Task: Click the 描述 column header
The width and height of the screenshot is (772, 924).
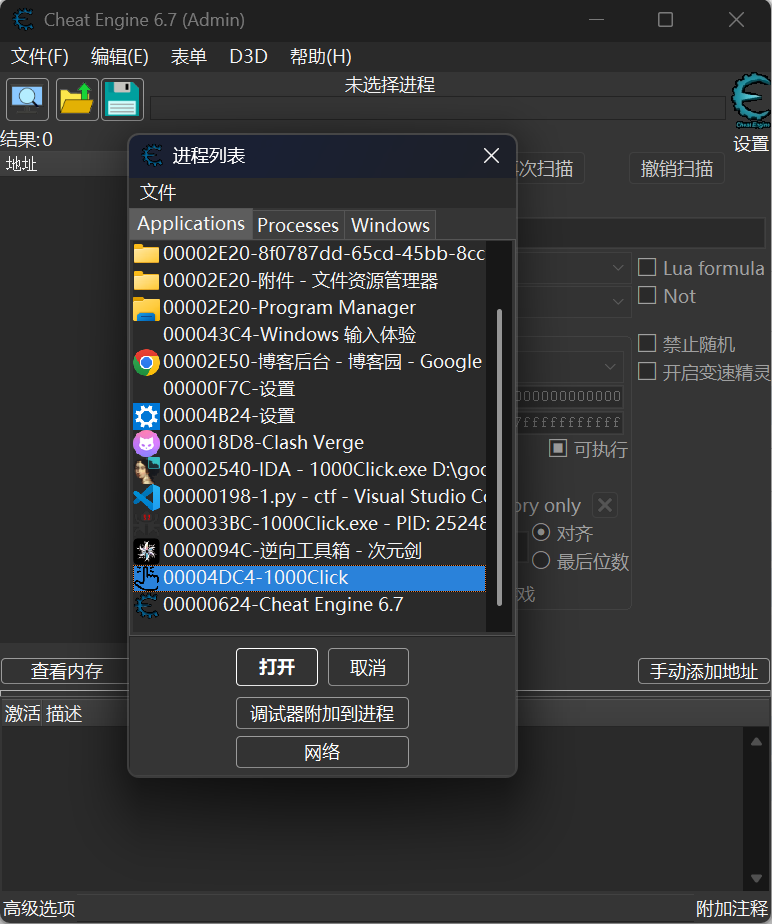Action: [x=64, y=714]
